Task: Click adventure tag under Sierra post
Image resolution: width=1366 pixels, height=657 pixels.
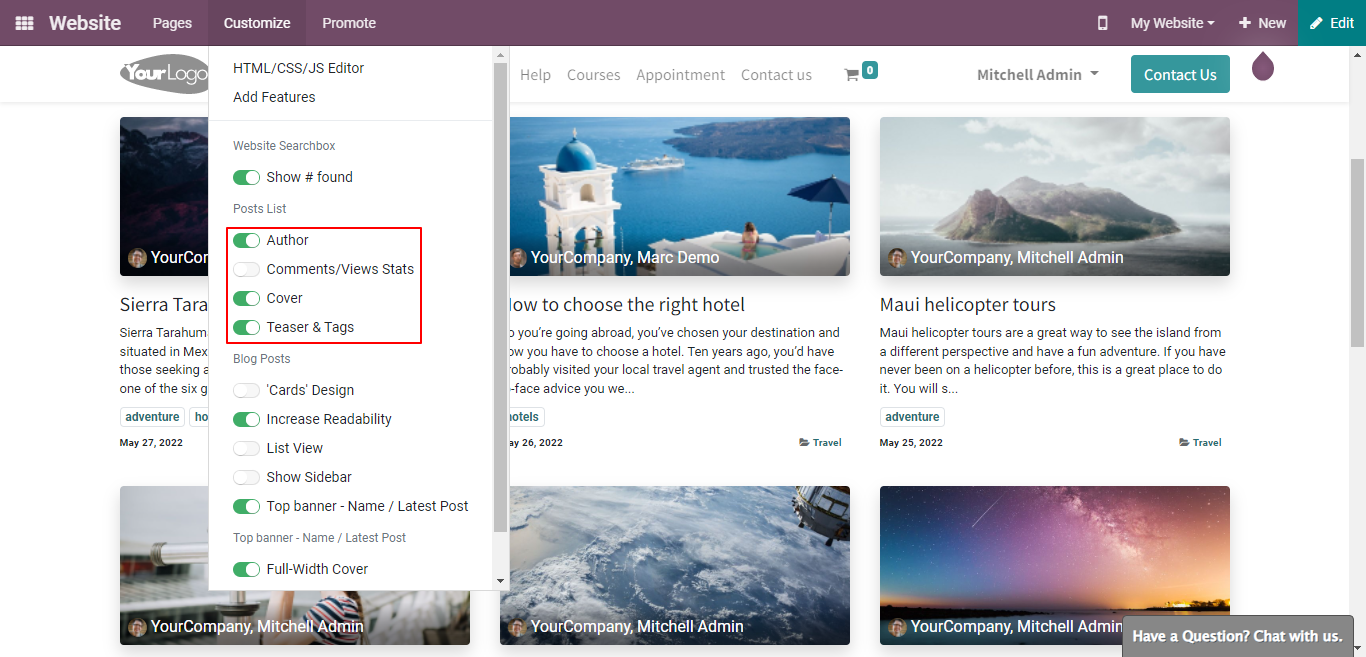Action: (x=152, y=417)
